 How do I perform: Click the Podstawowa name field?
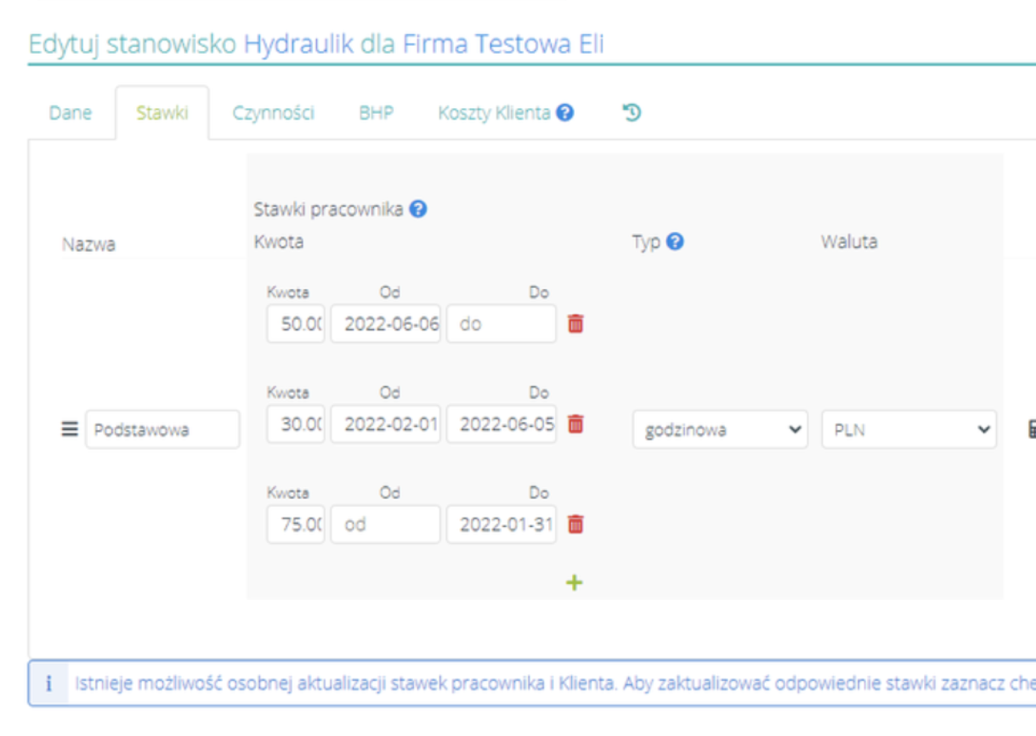[x=162, y=430]
